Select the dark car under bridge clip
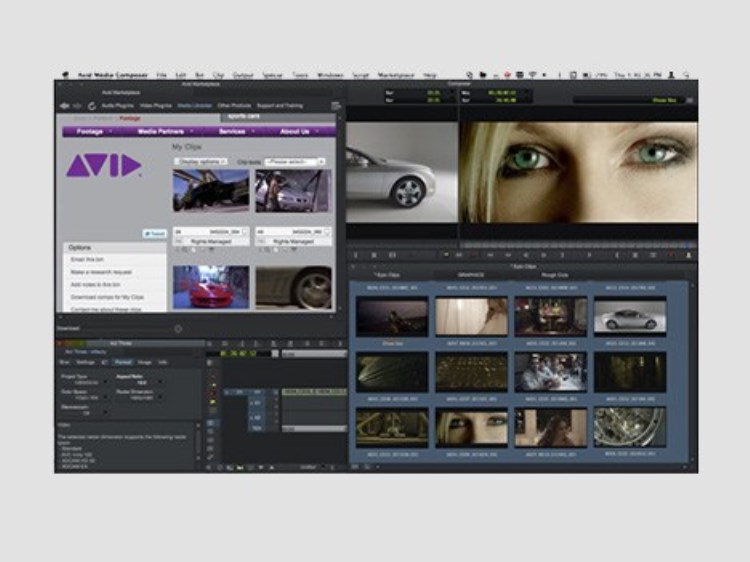The image size is (750, 562). pyautogui.click(x=211, y=190)
